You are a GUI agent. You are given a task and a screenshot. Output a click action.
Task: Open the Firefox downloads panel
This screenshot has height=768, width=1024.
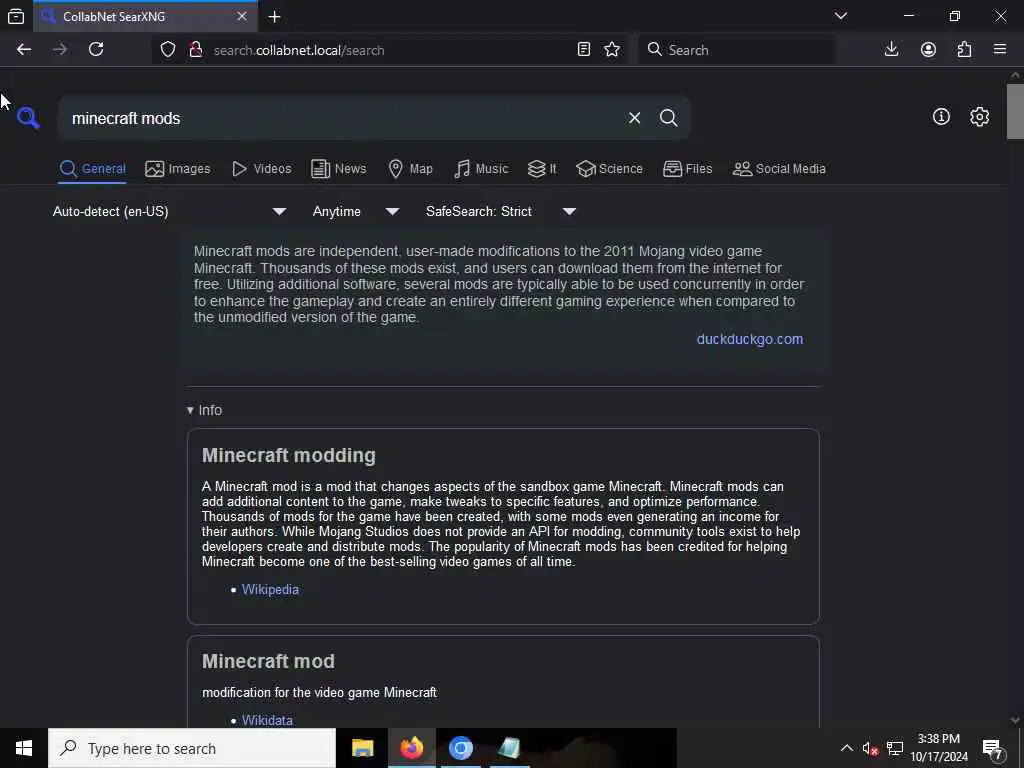coord(891,50)
